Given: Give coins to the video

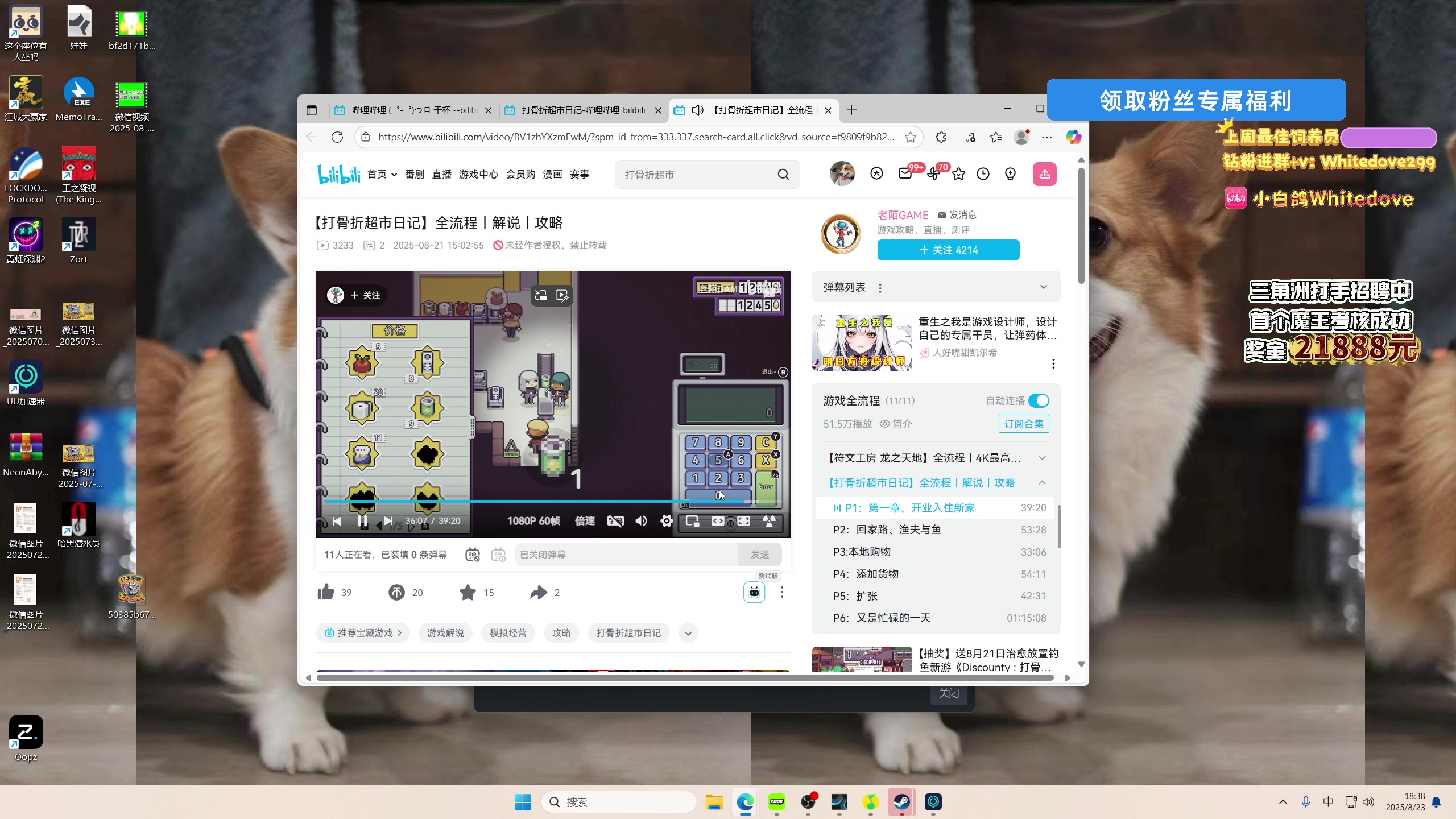Looking at the screenshot, I should (x=396, y=593).
